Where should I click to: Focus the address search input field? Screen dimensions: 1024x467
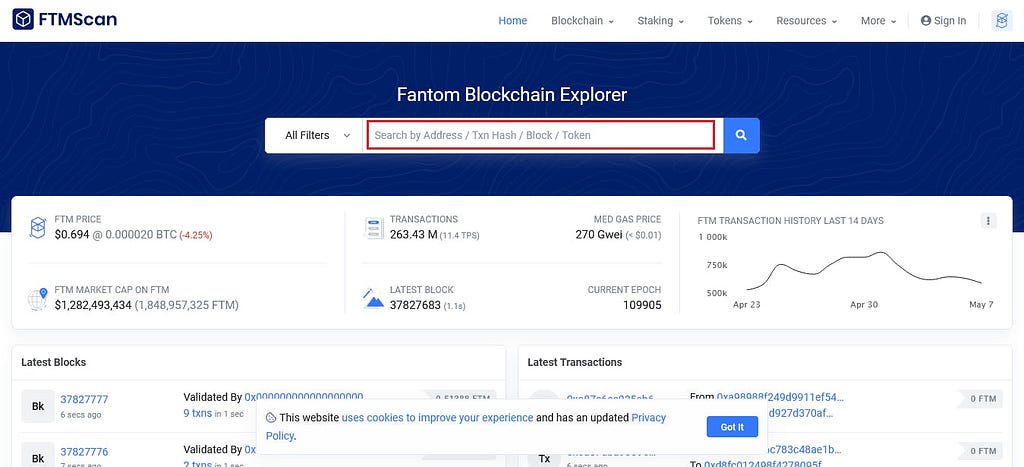(x=541, y=135)
